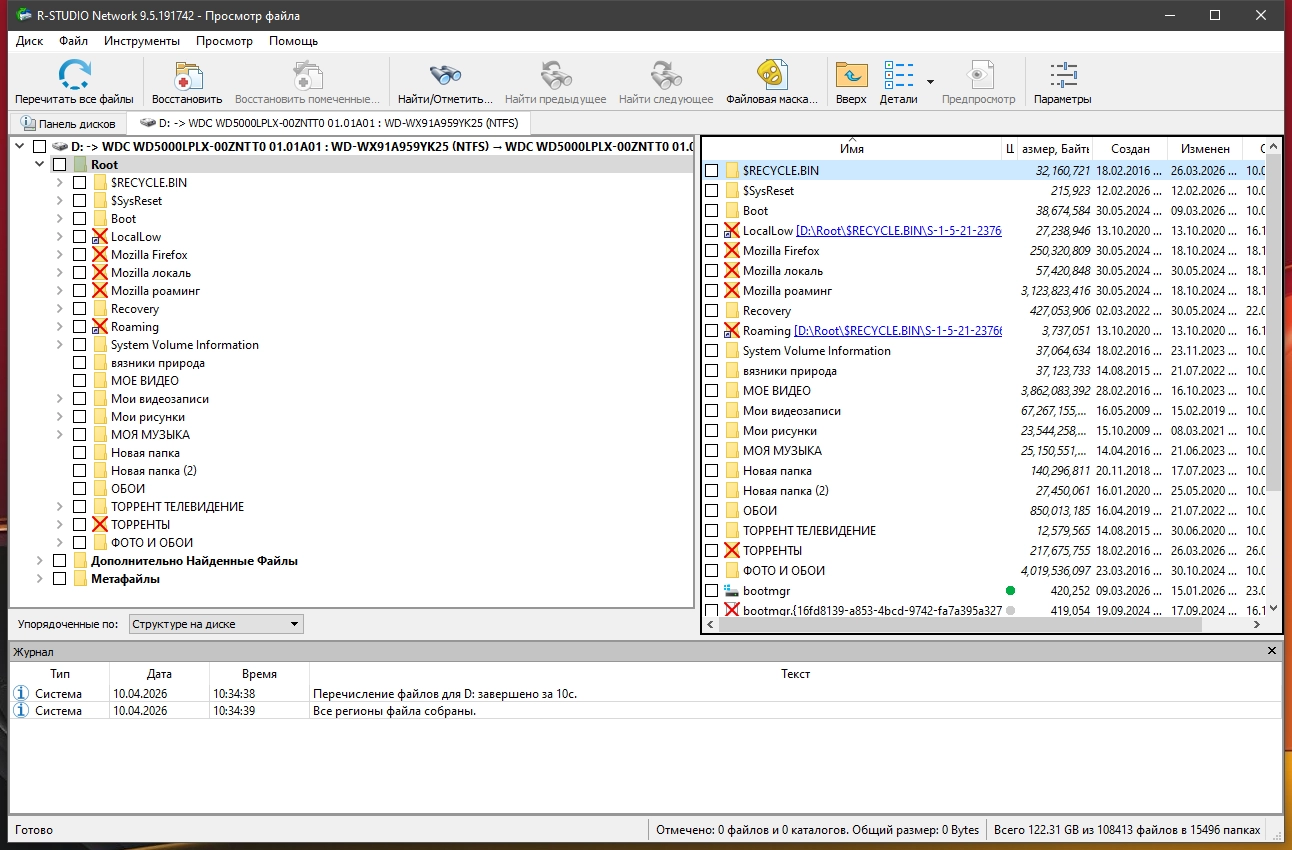Screen dimensions: 1292x850
Task: Click the Recovery folder icon in file list
Action: [732, 311]
